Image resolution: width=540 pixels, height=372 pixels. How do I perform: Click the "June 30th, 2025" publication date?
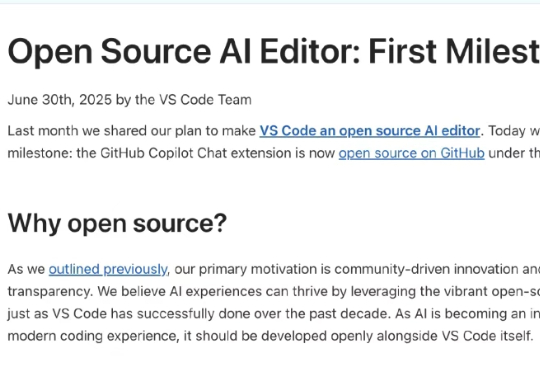(x=60, y=100)
